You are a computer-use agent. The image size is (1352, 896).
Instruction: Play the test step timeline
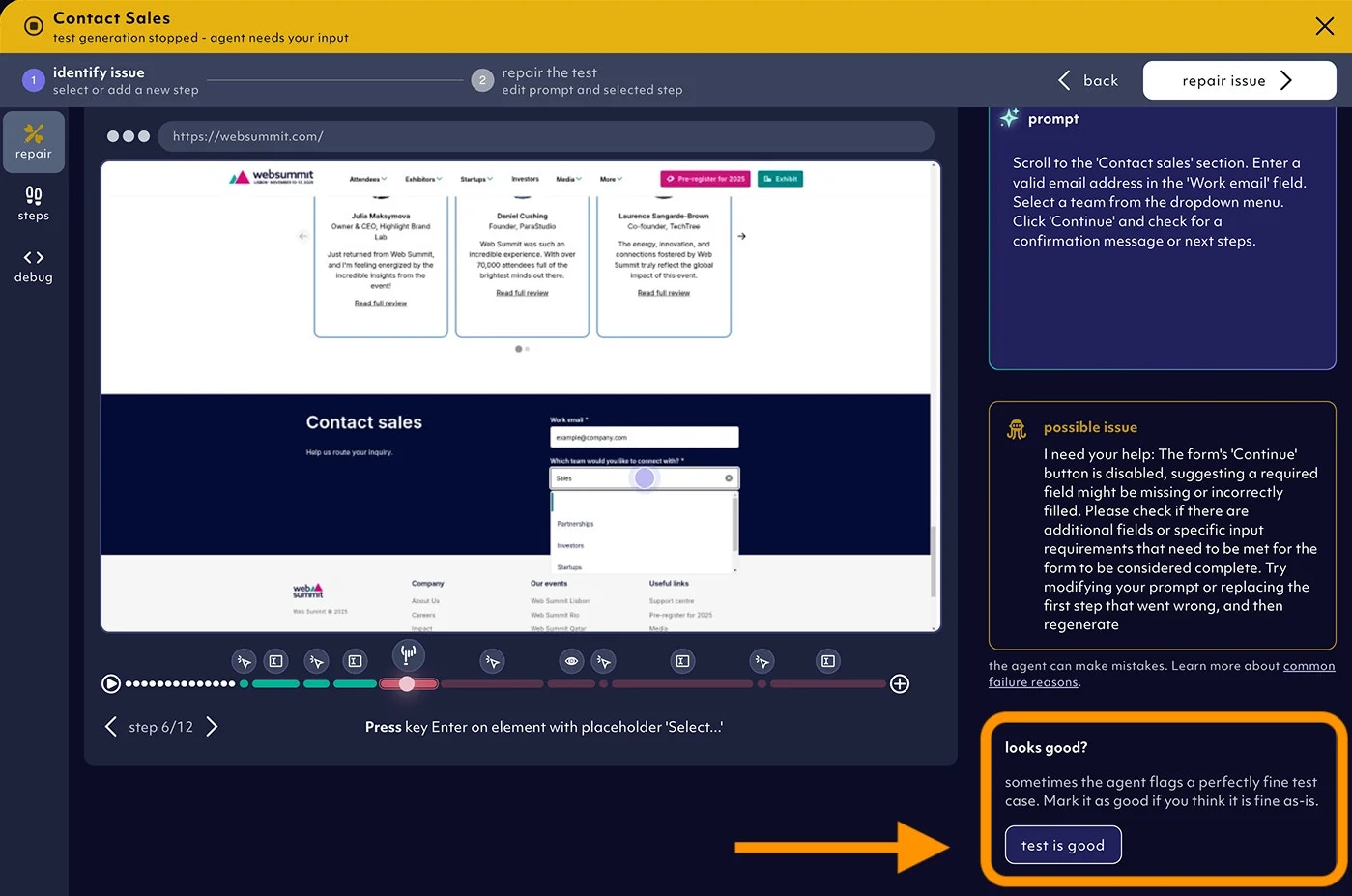111,684
